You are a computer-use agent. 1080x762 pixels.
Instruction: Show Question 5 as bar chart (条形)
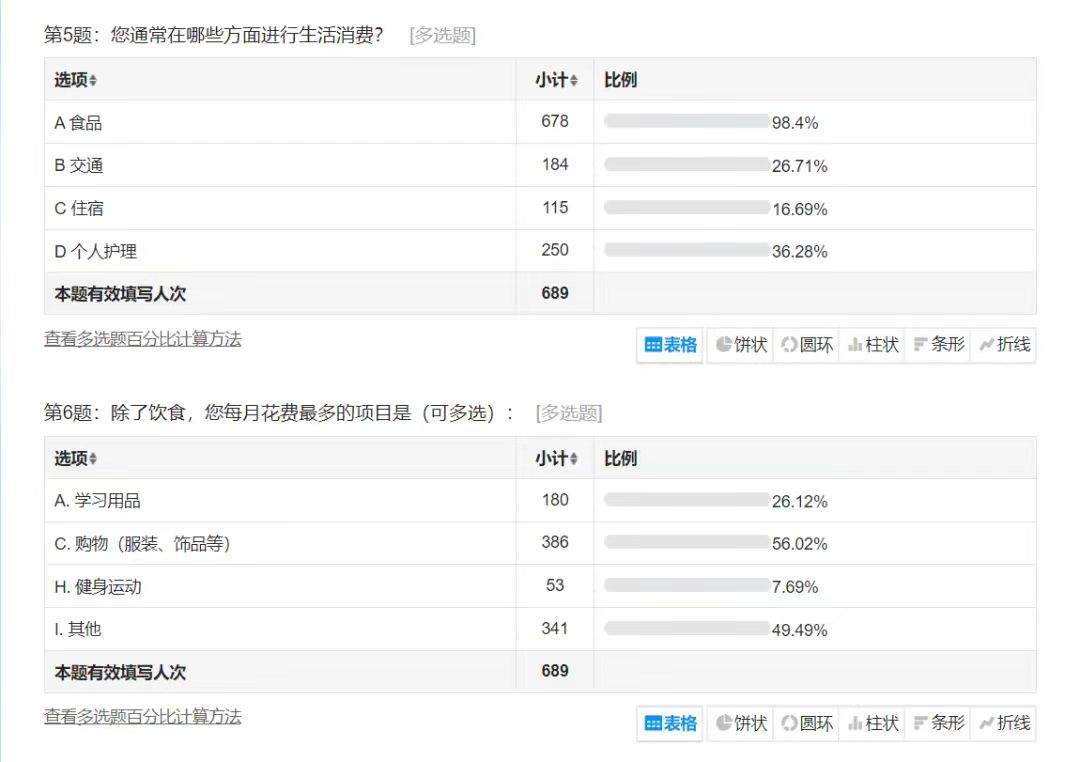click(938, 345)
